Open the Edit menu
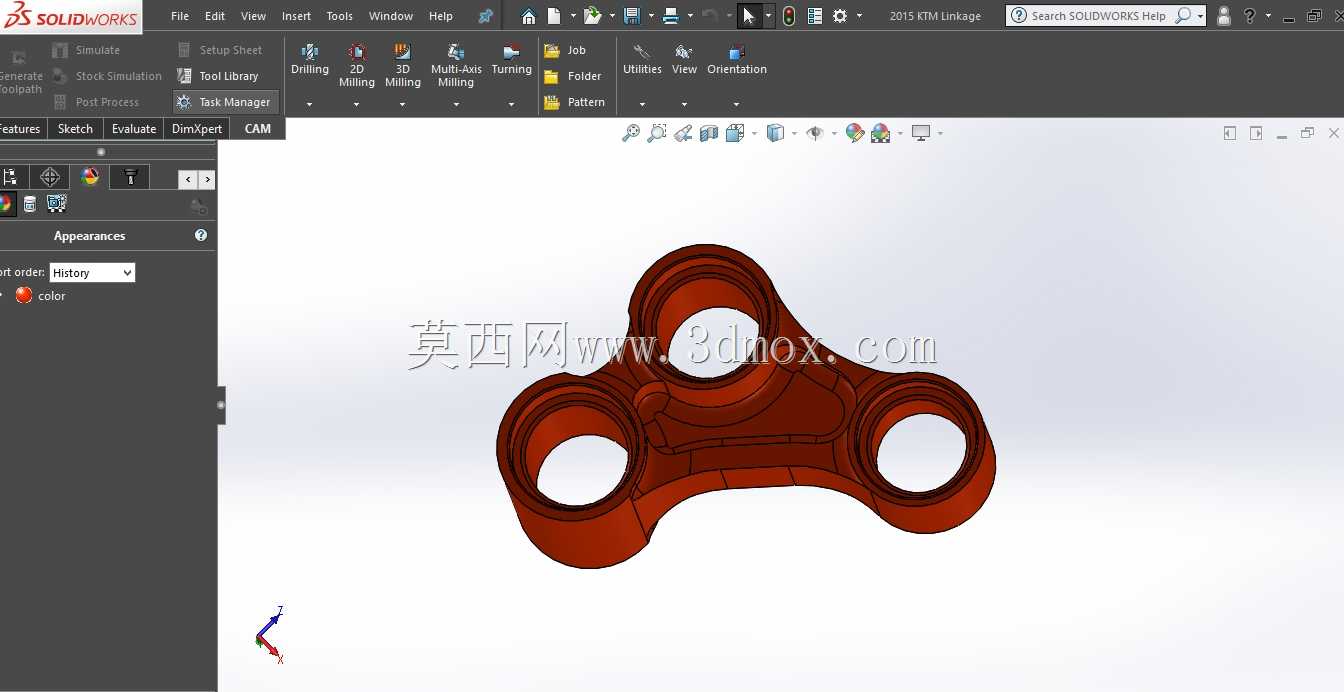Image resolution: width=1344 pixels, height=692 pixels. pos(215,16)
